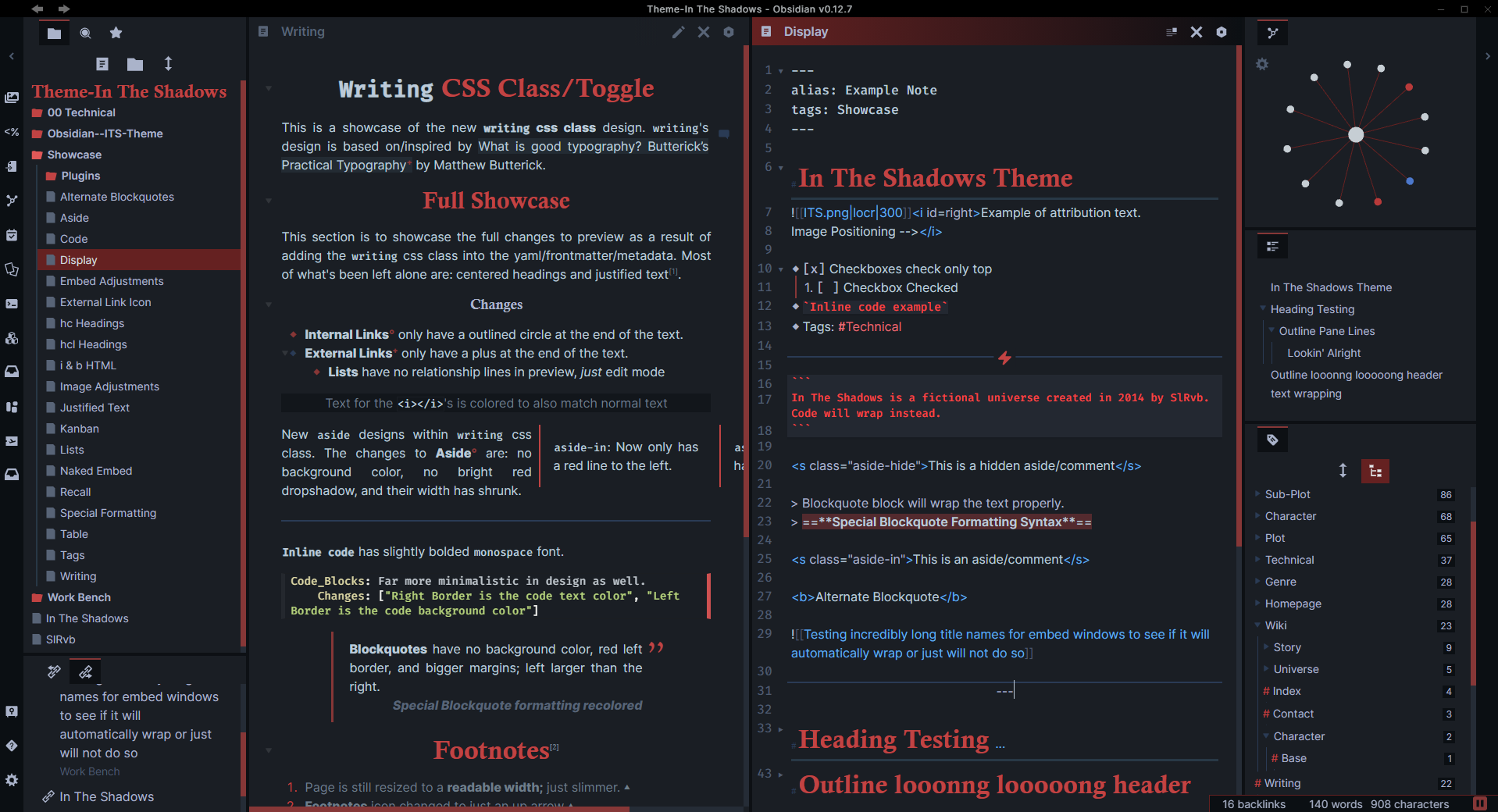Show the 16 backlinks in status bar

pos(1254,804)
